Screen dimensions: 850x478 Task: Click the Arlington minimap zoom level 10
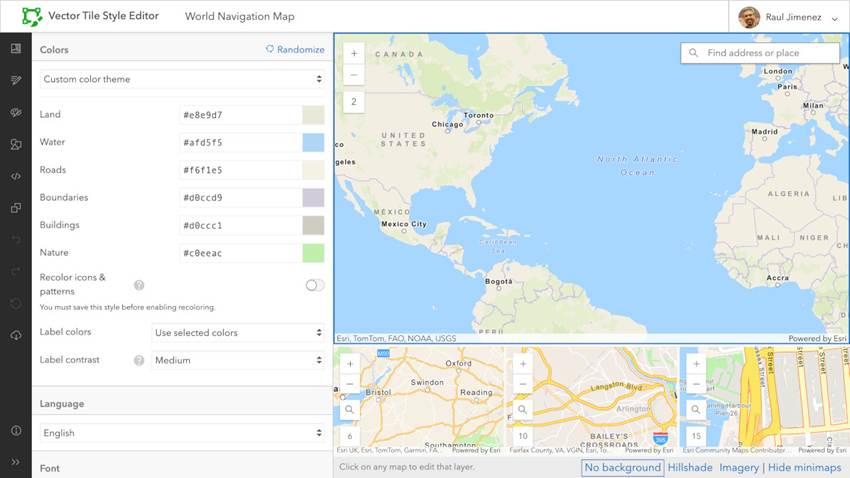click(x=523, y=436)
